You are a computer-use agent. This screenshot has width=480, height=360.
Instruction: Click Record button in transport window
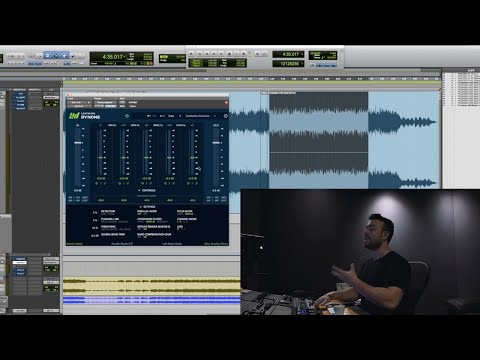(244, 53)
